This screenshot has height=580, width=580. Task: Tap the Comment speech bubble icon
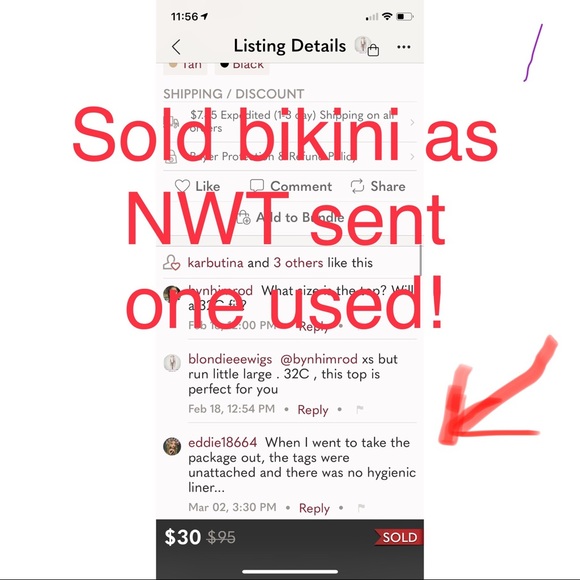(257, 186)
